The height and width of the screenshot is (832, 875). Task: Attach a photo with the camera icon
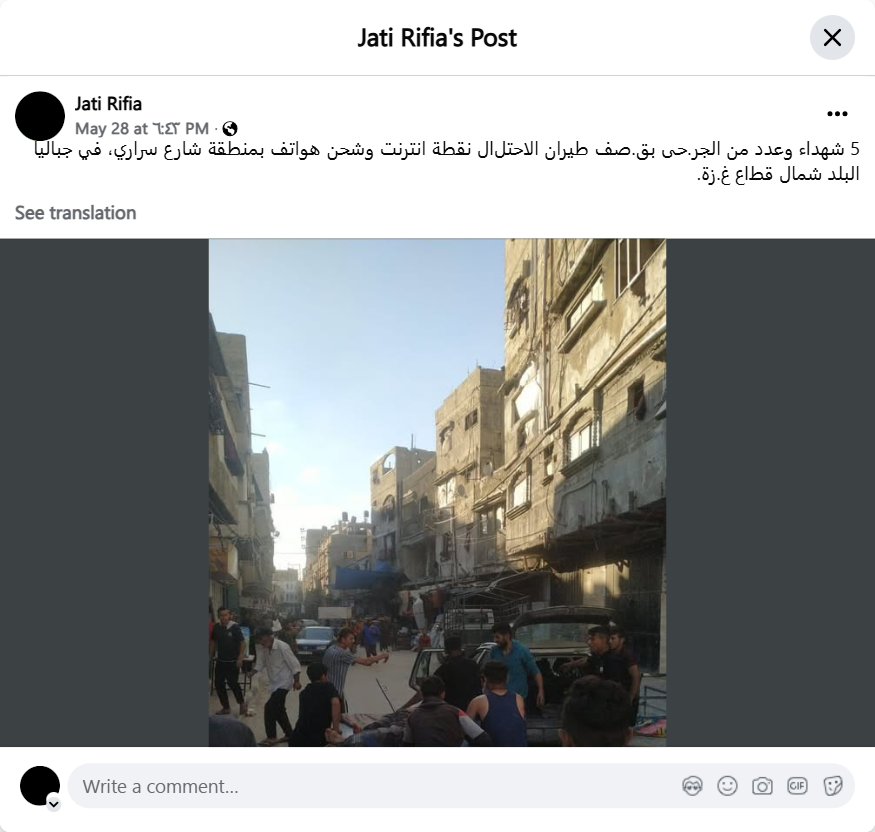click(x=762, y=786)
